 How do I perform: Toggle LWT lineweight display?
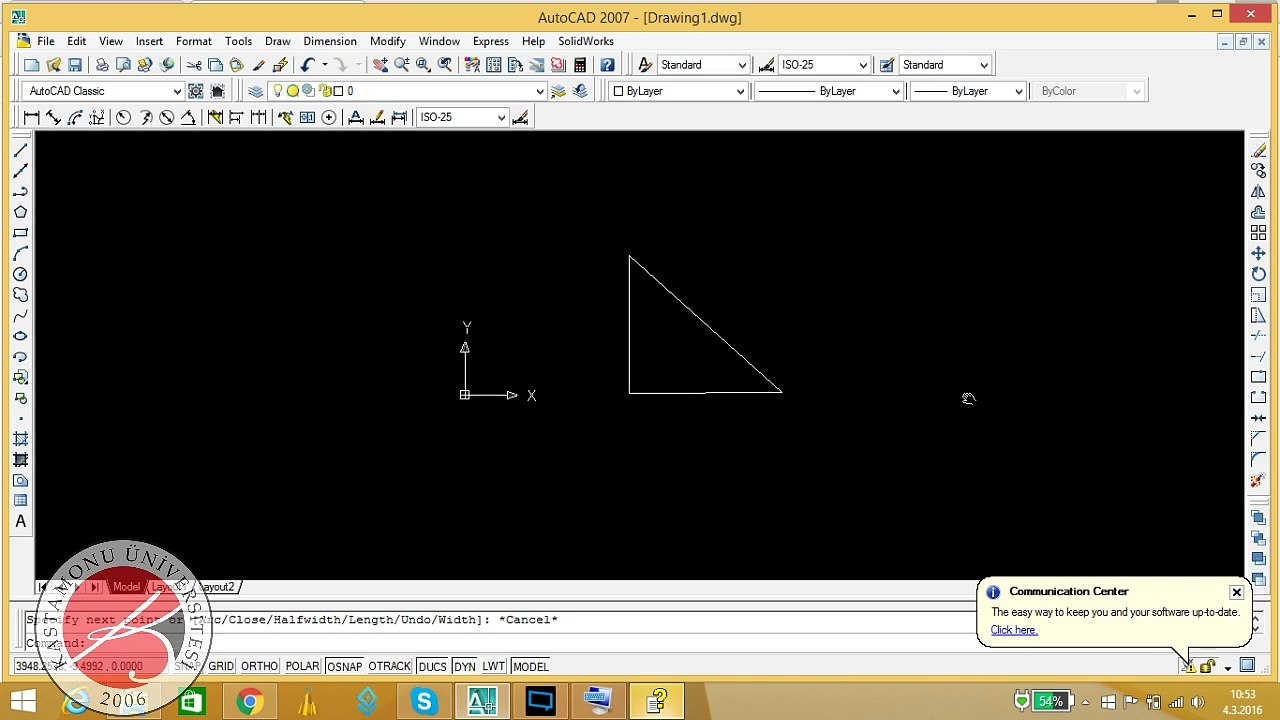tap(494, 666)
